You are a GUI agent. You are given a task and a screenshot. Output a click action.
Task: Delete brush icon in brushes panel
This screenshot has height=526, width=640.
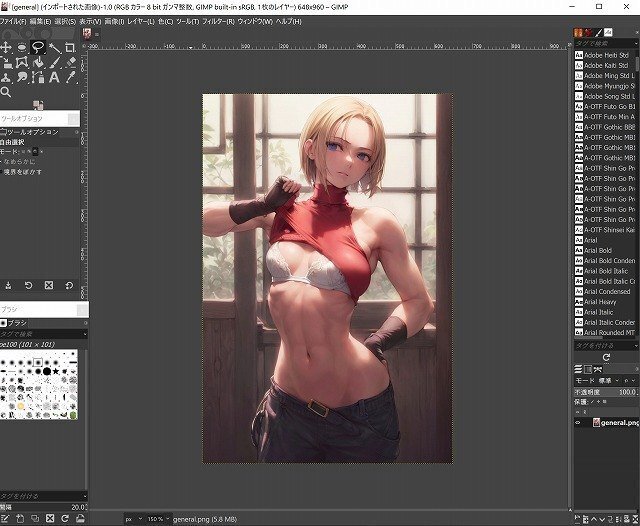[x=50, y=519]
